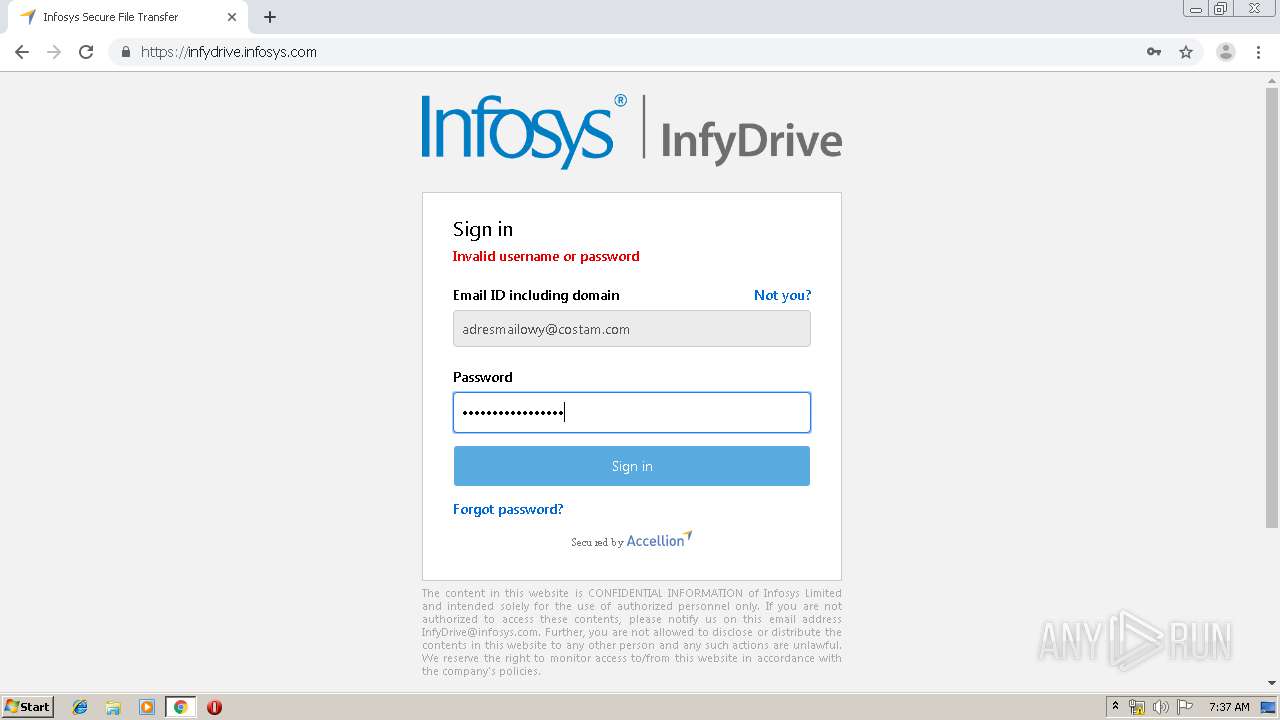Open the File Explorer taskbar icon
Viewport: 1280px width, 720px height.
pos(113,707)
